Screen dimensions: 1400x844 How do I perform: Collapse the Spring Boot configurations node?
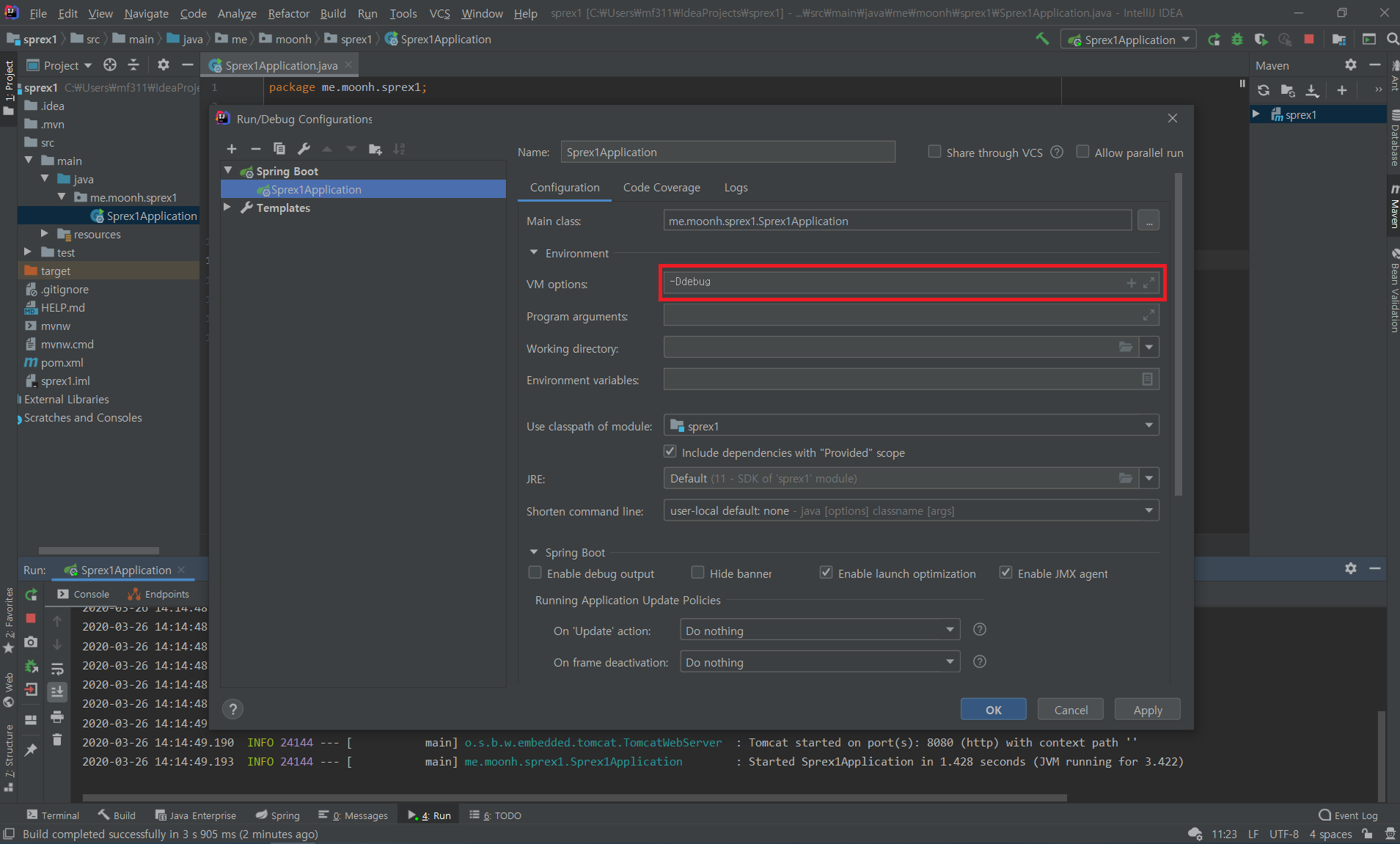[x=228, y=171]
